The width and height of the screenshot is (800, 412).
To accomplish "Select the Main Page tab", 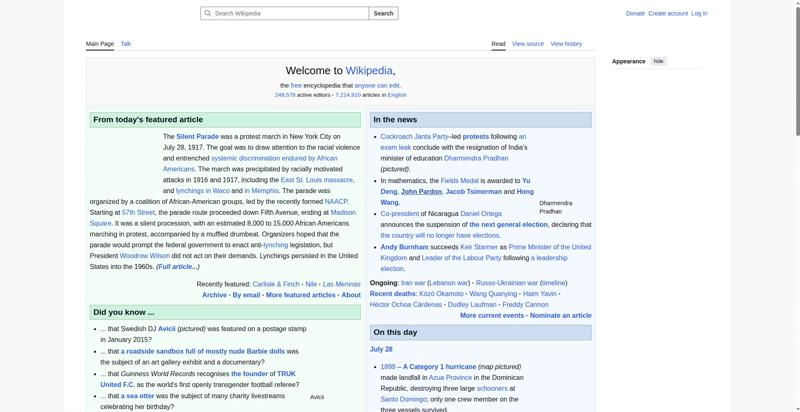I will tap(100, 44).
